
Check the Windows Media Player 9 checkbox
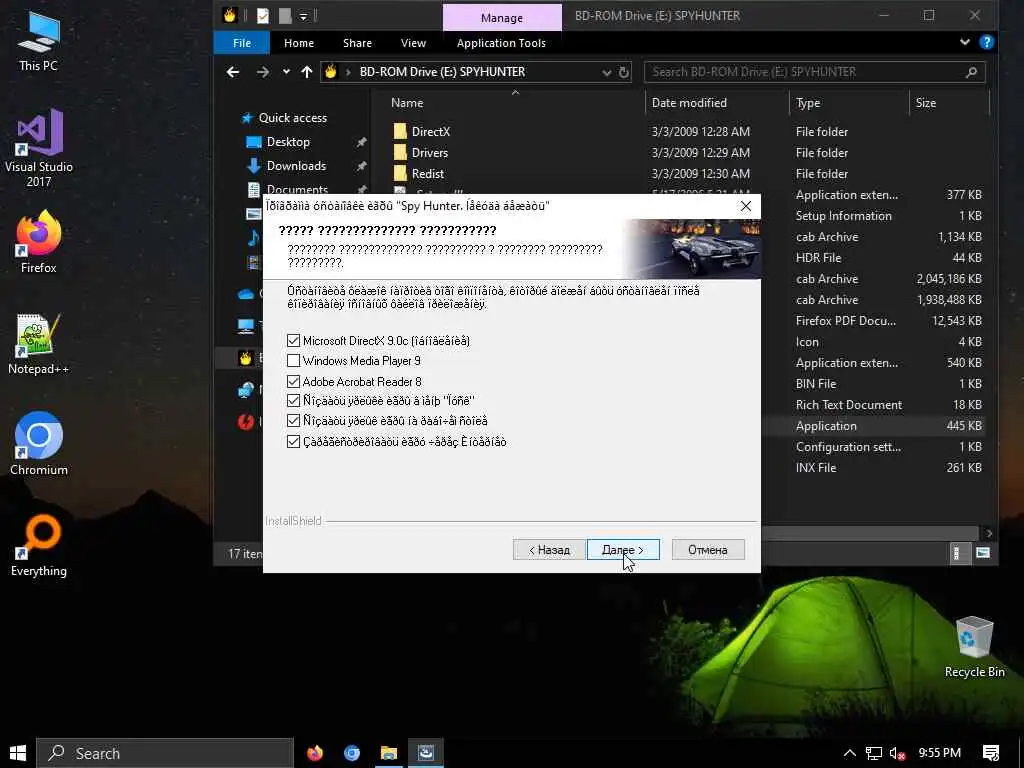tap(293, 360)
